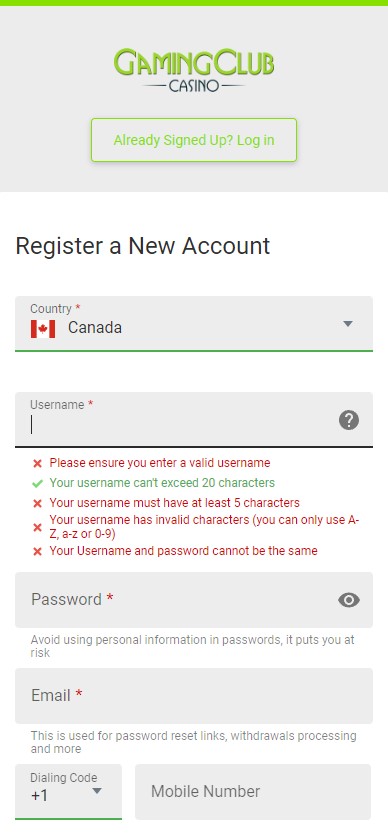Open the username help question mark icon
Viewport: 388px width, 835px height.
(349, 420)
